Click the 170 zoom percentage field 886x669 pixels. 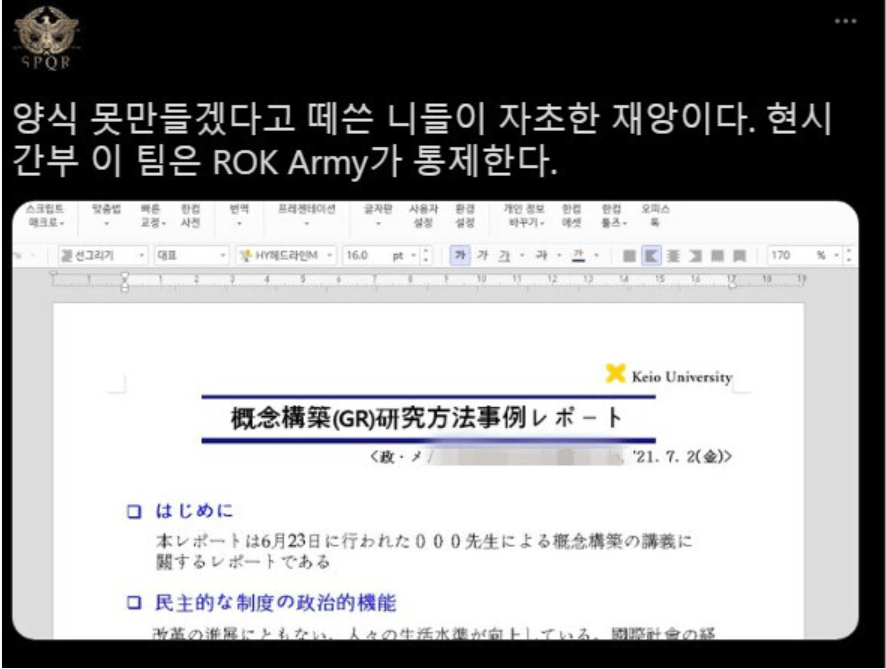click(x=785, y=256)
